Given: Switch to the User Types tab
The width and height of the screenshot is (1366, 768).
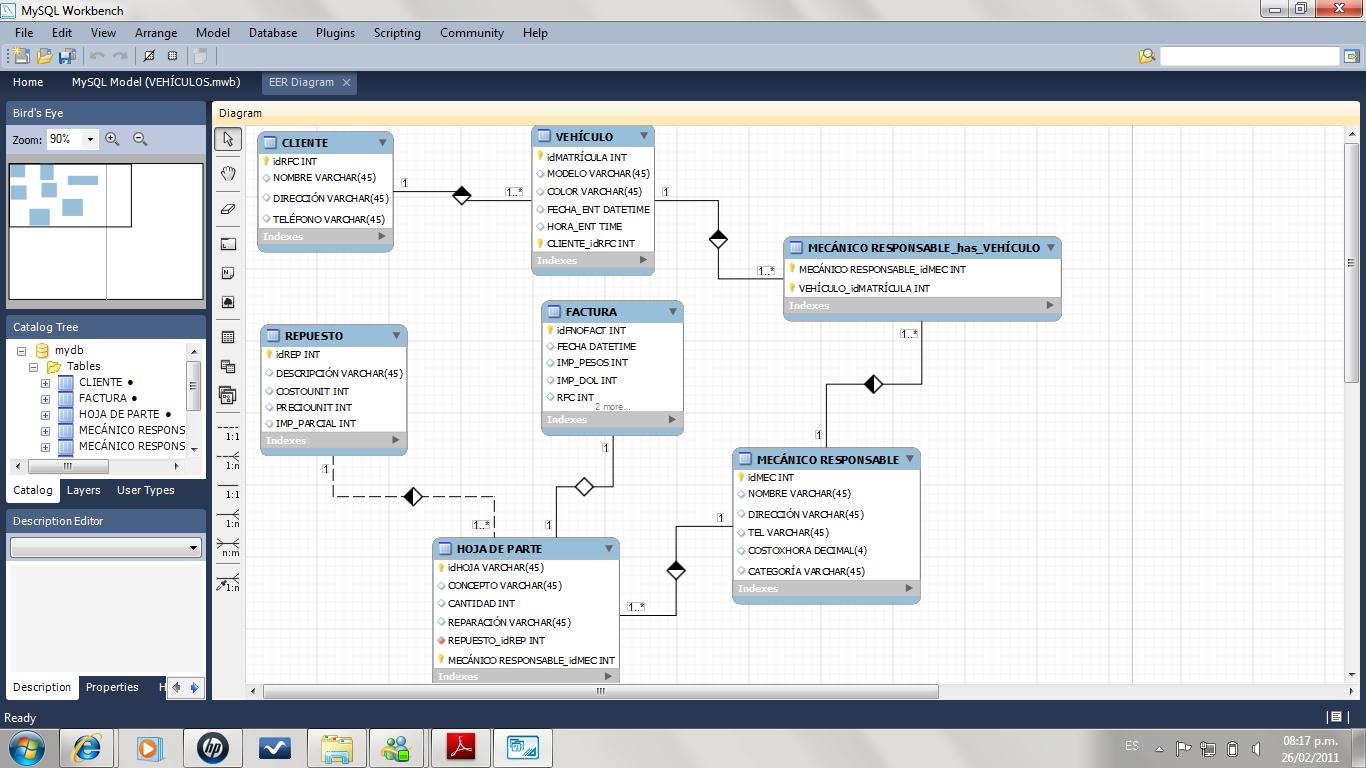Looking at the screenshot, I should [145, 490].
